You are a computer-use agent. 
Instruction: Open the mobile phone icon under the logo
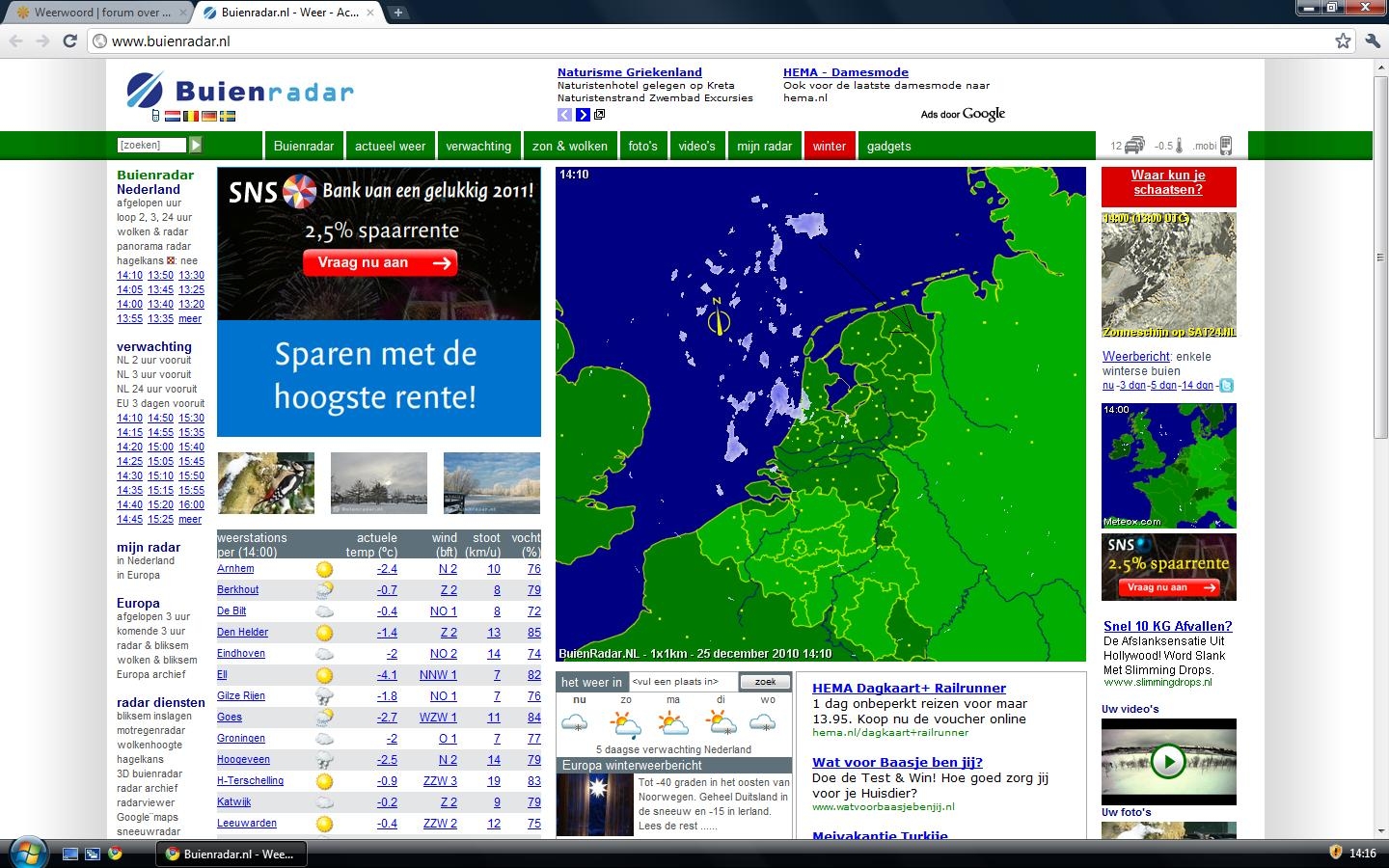156,116
